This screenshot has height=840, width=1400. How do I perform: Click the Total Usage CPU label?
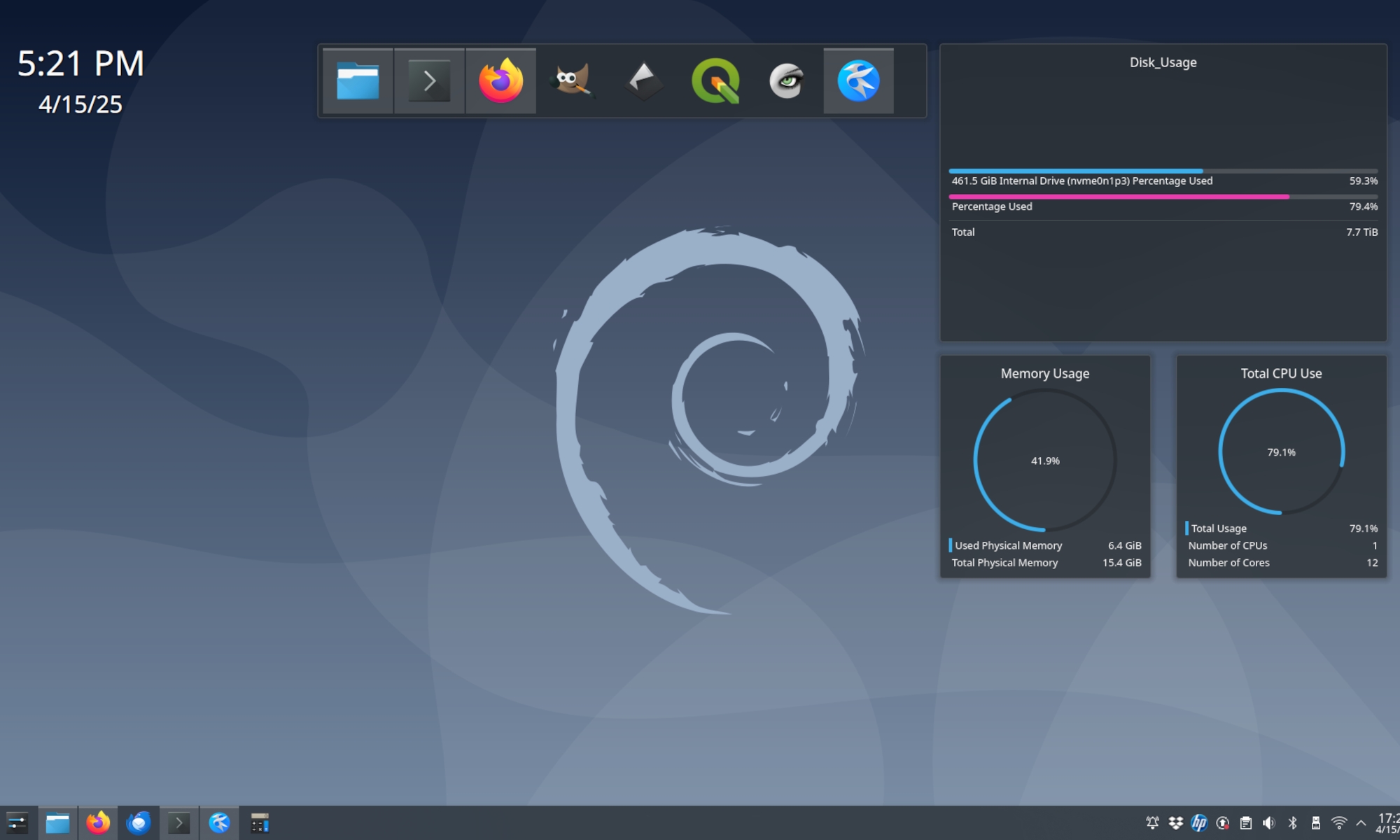1219,528
